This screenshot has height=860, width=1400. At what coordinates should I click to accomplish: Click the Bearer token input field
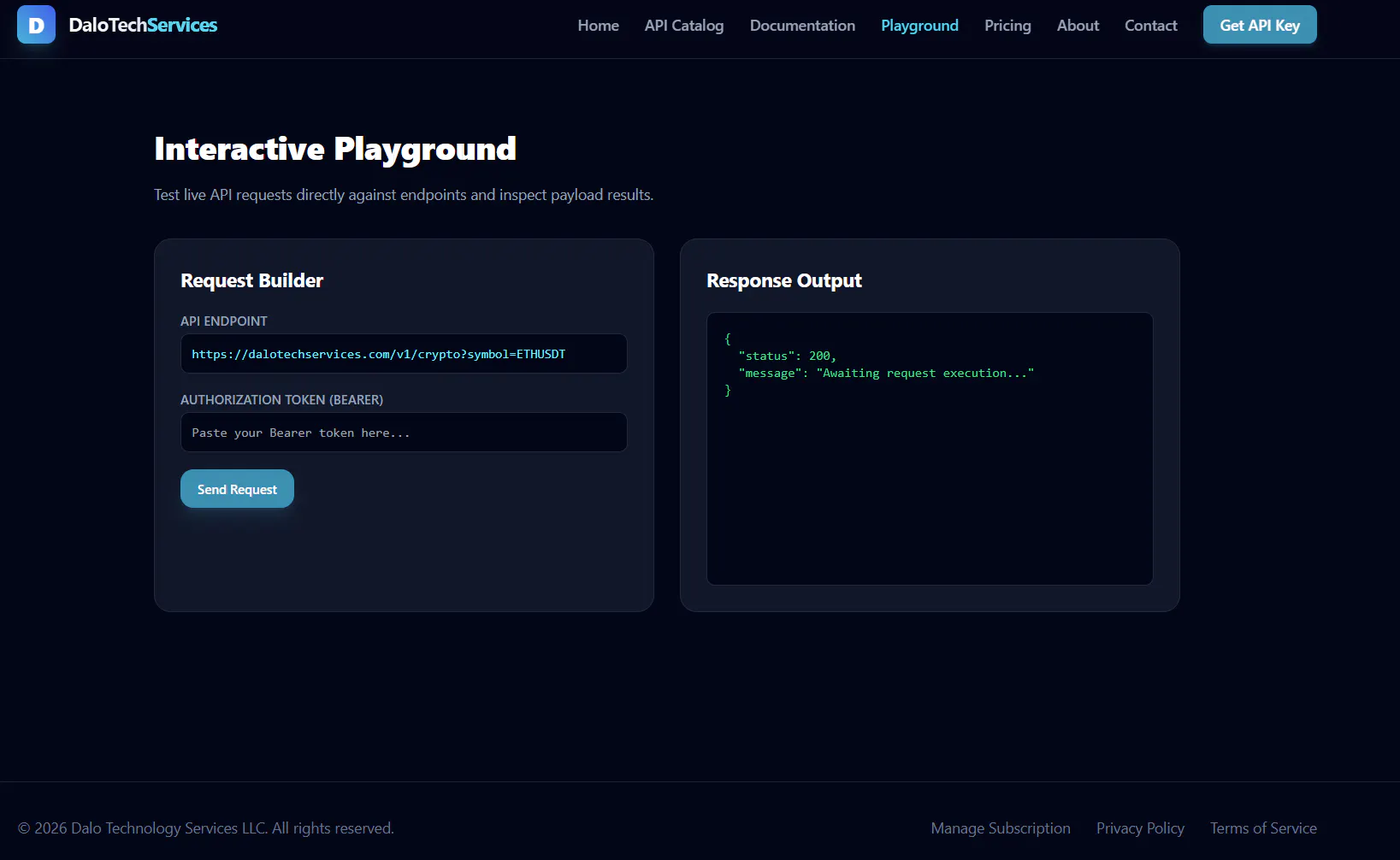(404, 433)
